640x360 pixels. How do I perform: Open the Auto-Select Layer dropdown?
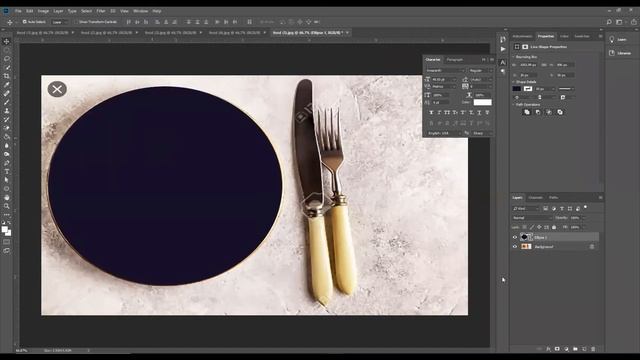(x=60, y=22)
